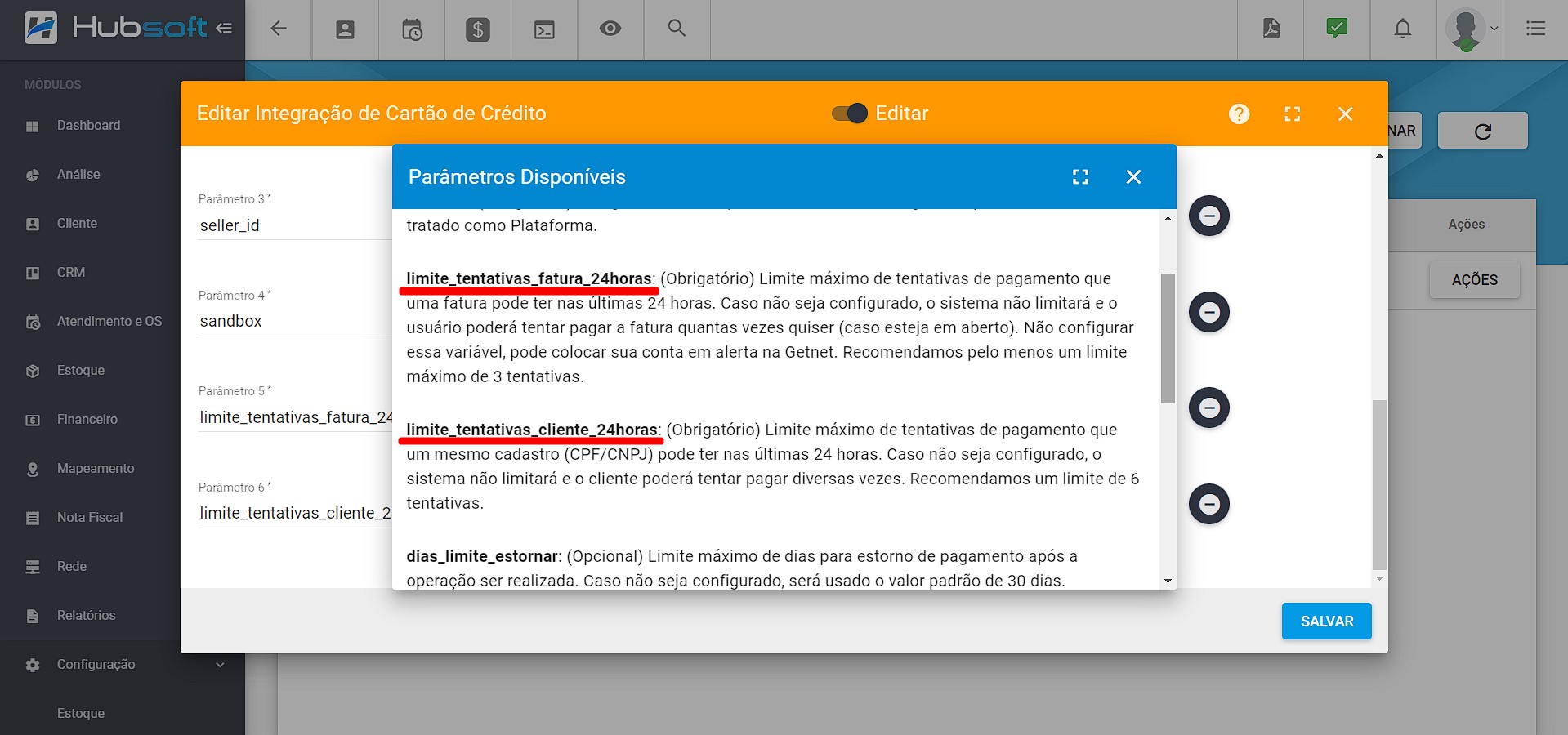Open the client contact card icon
The image size is (1568, 735).
coord(345,30)
